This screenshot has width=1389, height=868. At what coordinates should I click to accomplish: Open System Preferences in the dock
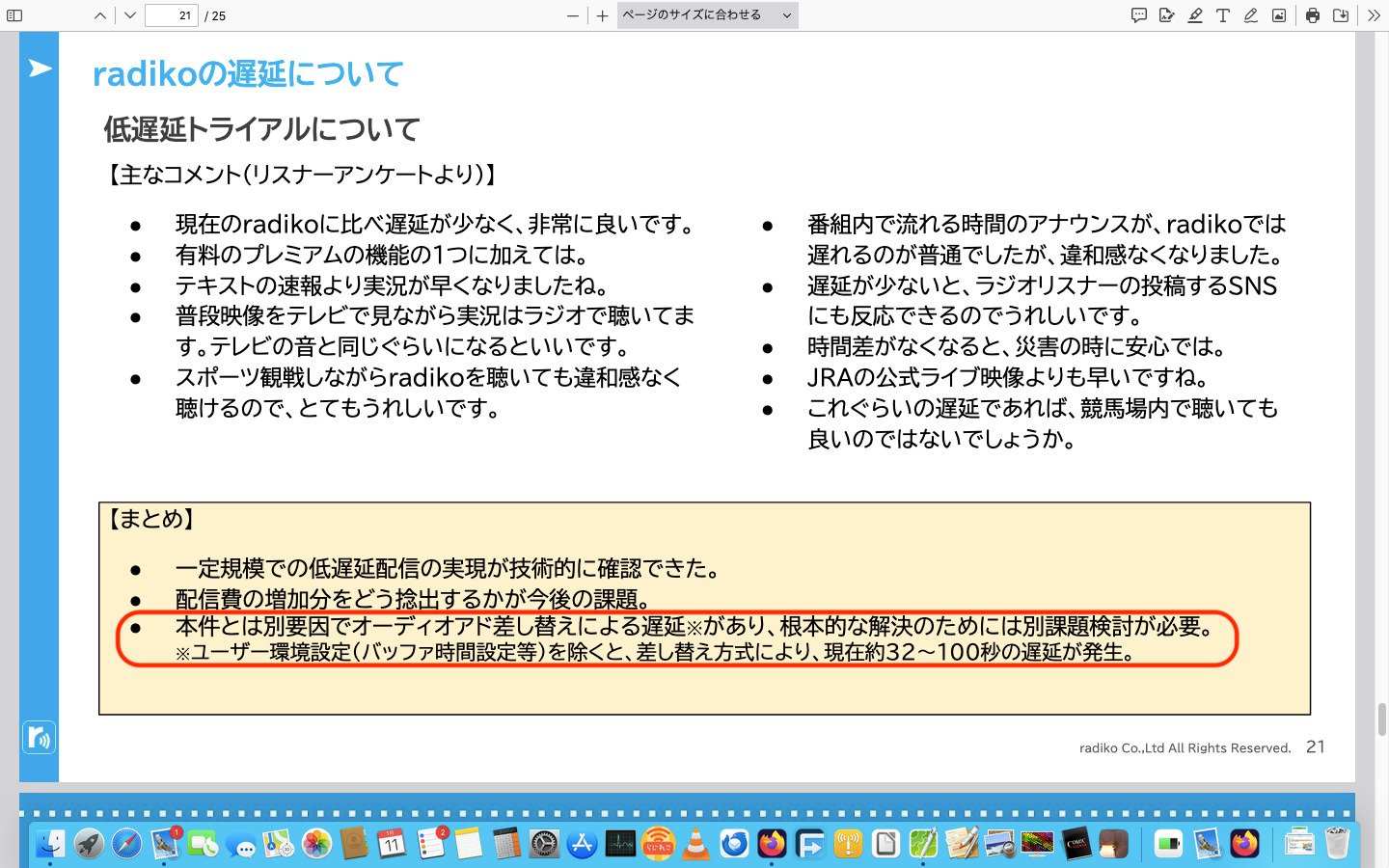545,844
